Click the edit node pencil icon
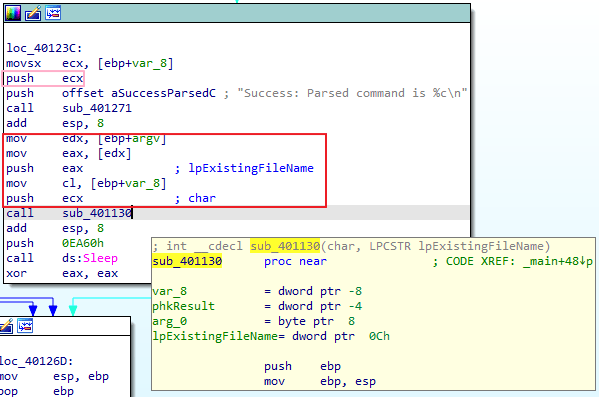The image size is (599, 397). (x=33, y=13)
